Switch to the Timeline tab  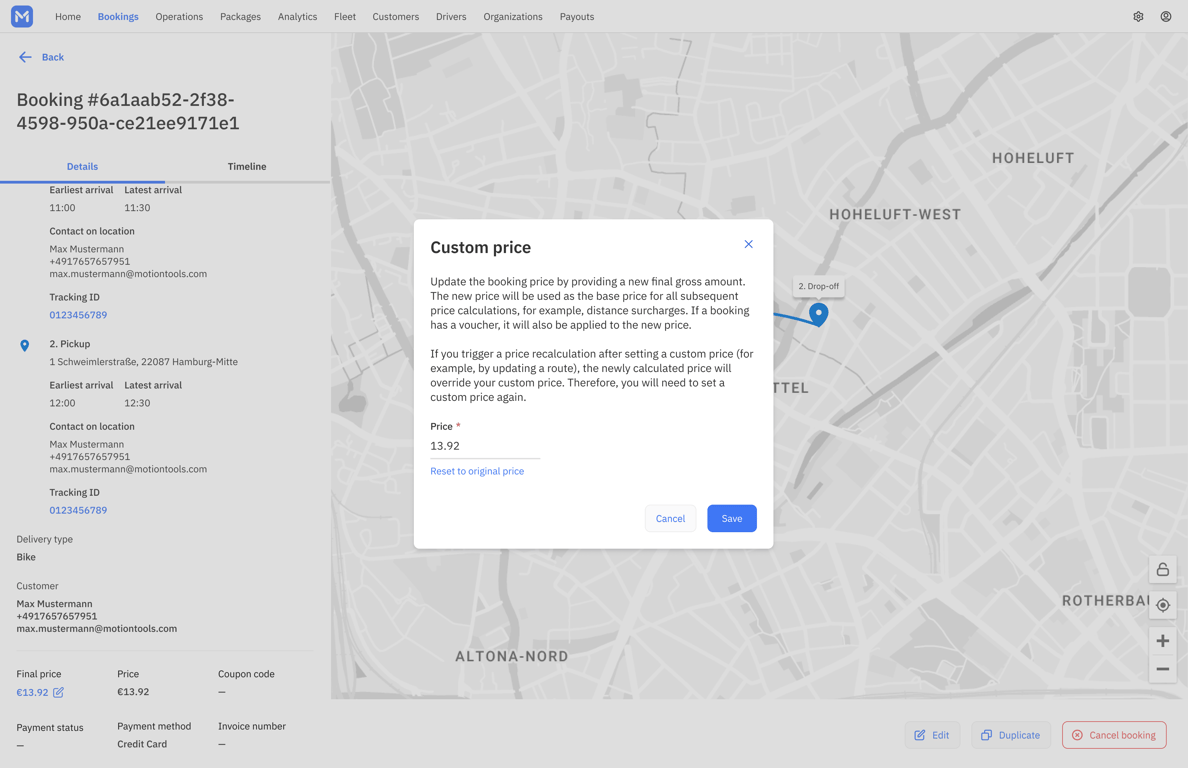pos(247,167)
